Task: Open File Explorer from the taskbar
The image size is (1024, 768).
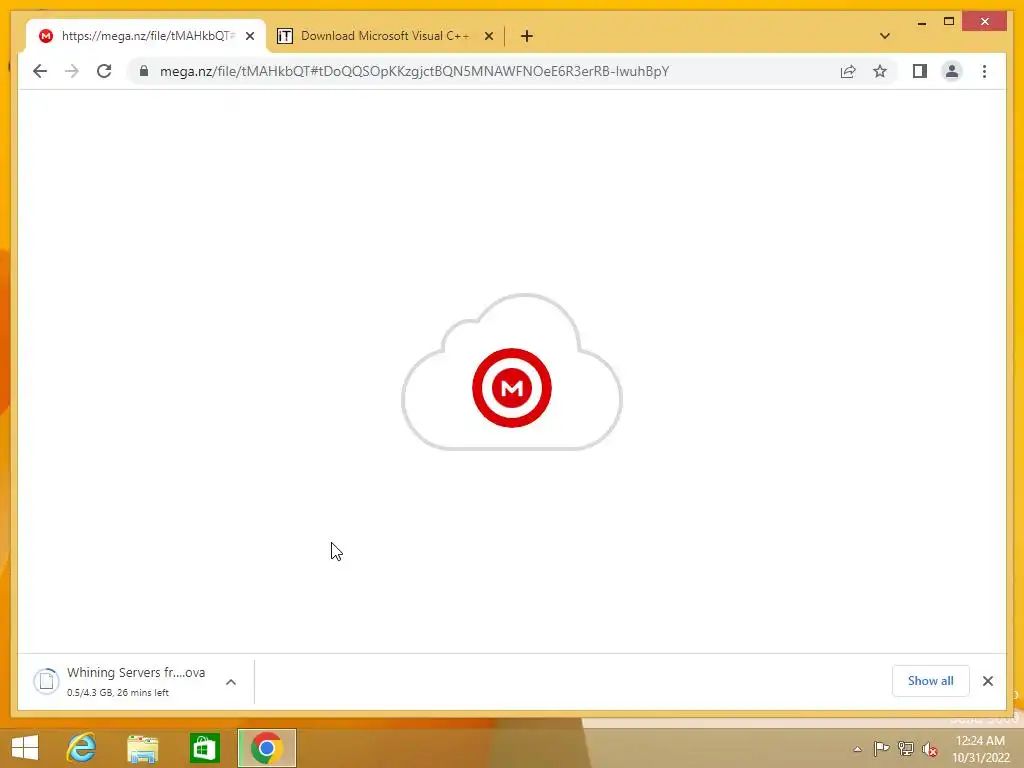Action: pyautogui.click(x=142, y=748)
